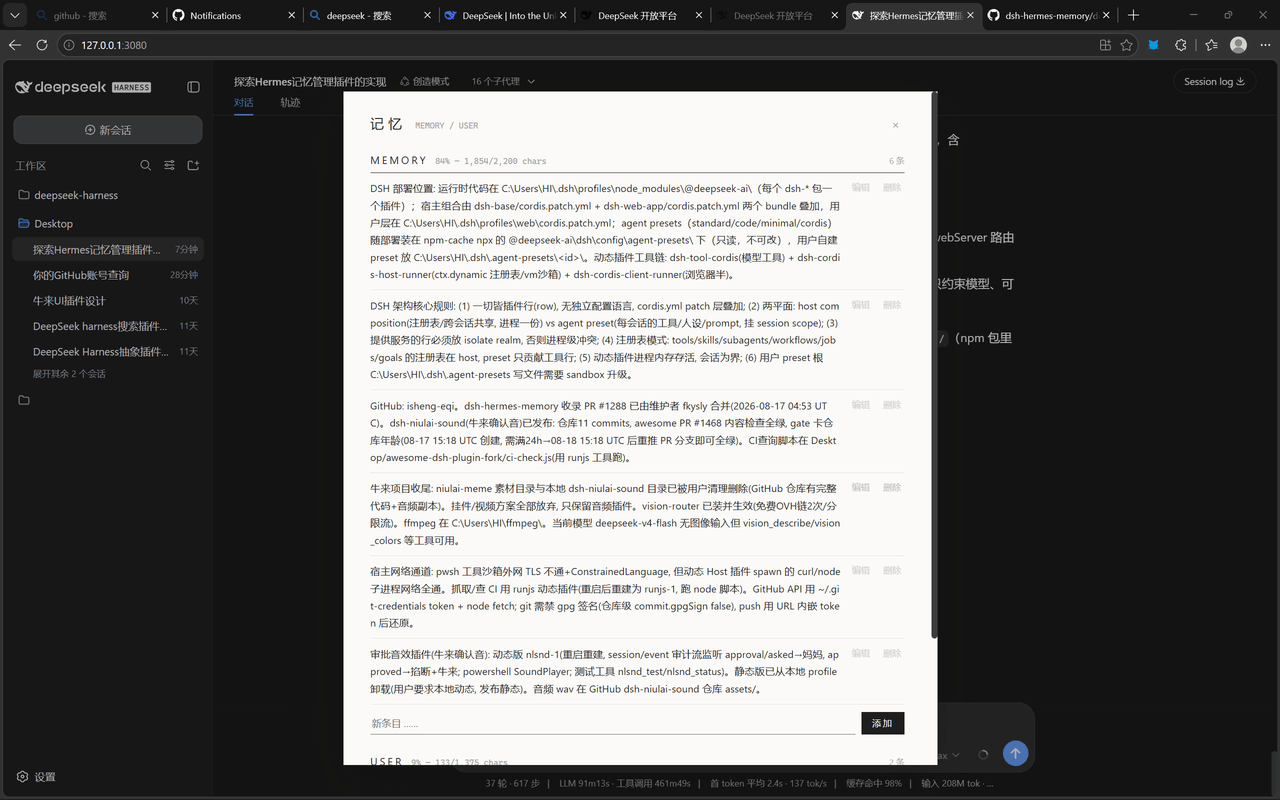The height and width of the screenshot is (800, 1280).
Task: Delete the DSH 部署位置 memory entry
Action: point(892,187)
